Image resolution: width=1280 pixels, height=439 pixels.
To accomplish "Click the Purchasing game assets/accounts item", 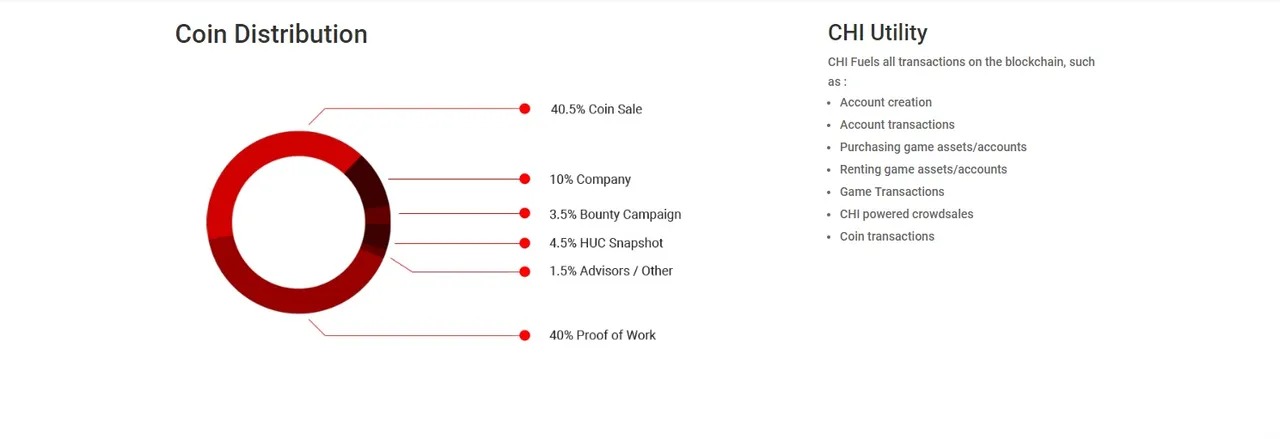I will click(933, 147).
